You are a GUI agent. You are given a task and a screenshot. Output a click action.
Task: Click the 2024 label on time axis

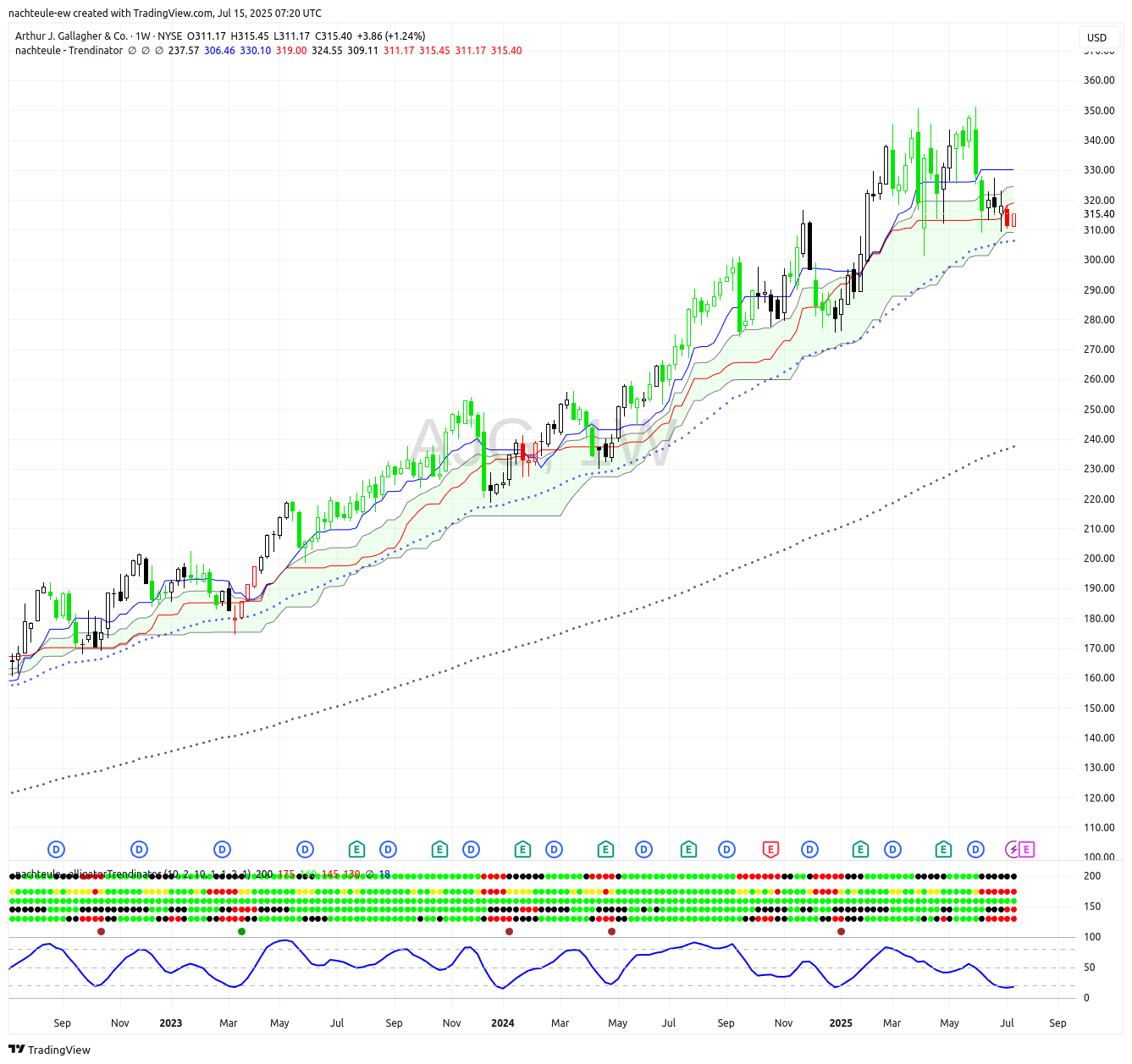[503, 1023]
